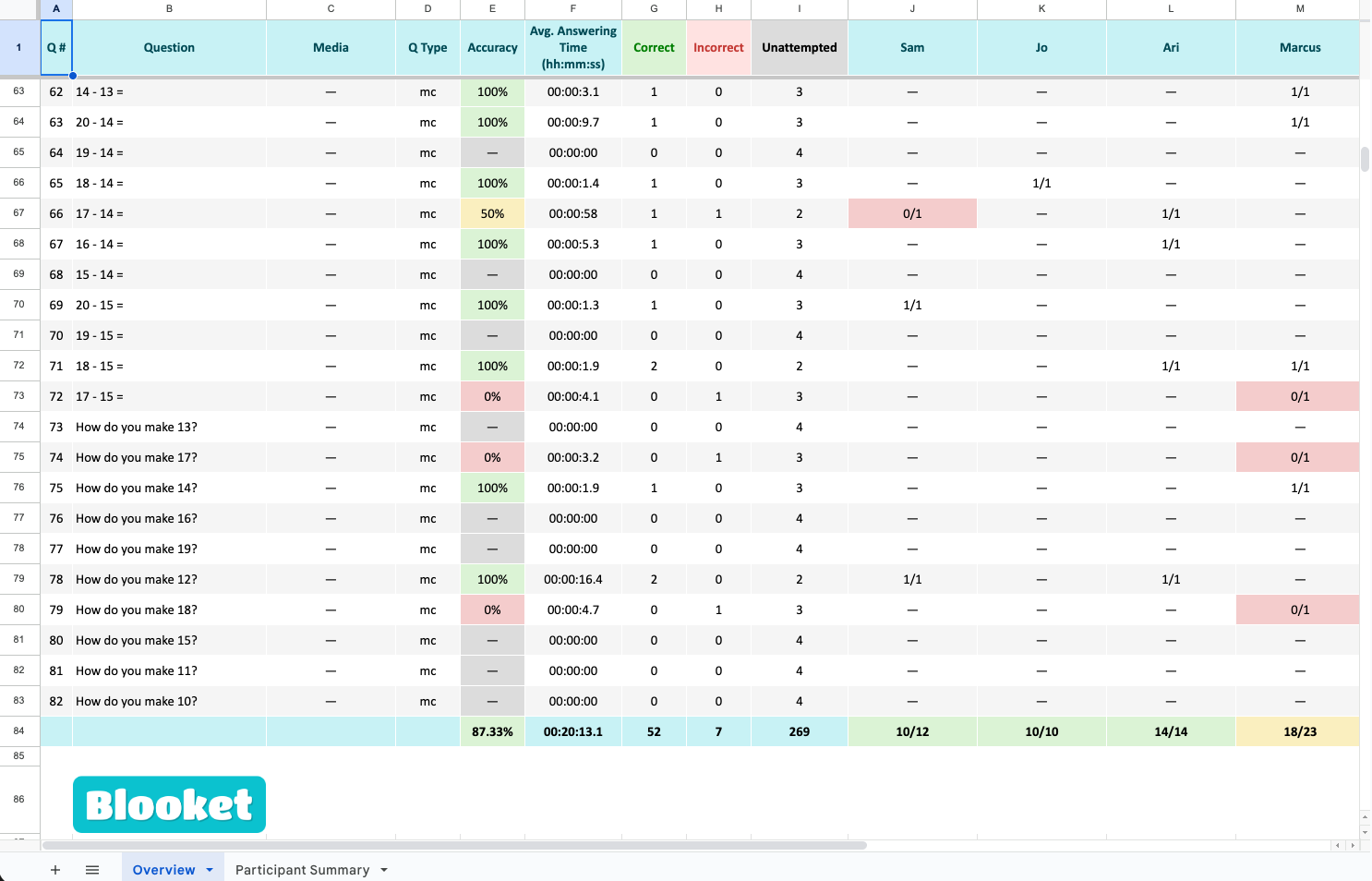Open the Overview tab dropdown arrow
Image resolution: width=1372 pixels, height=881 pixels.
tap(210, 870)
